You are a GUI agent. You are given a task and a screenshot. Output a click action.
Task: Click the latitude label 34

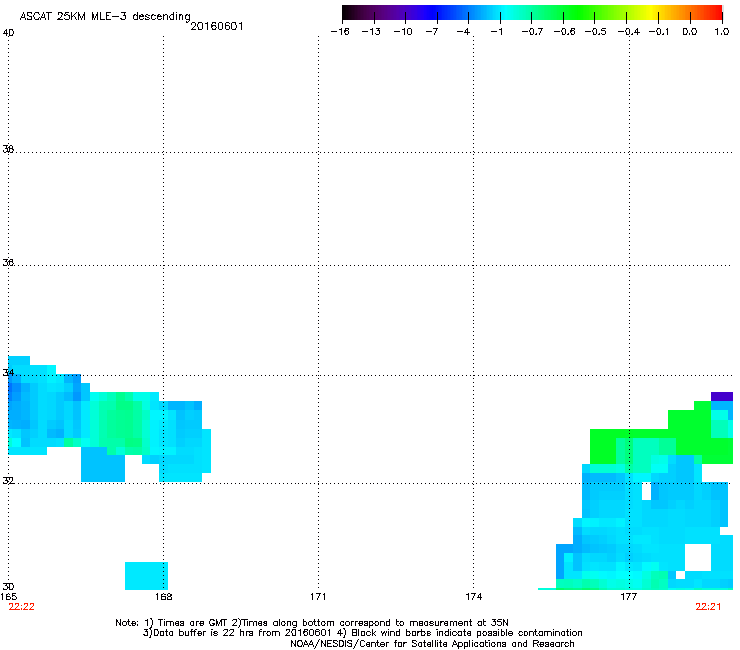[8, 373]
